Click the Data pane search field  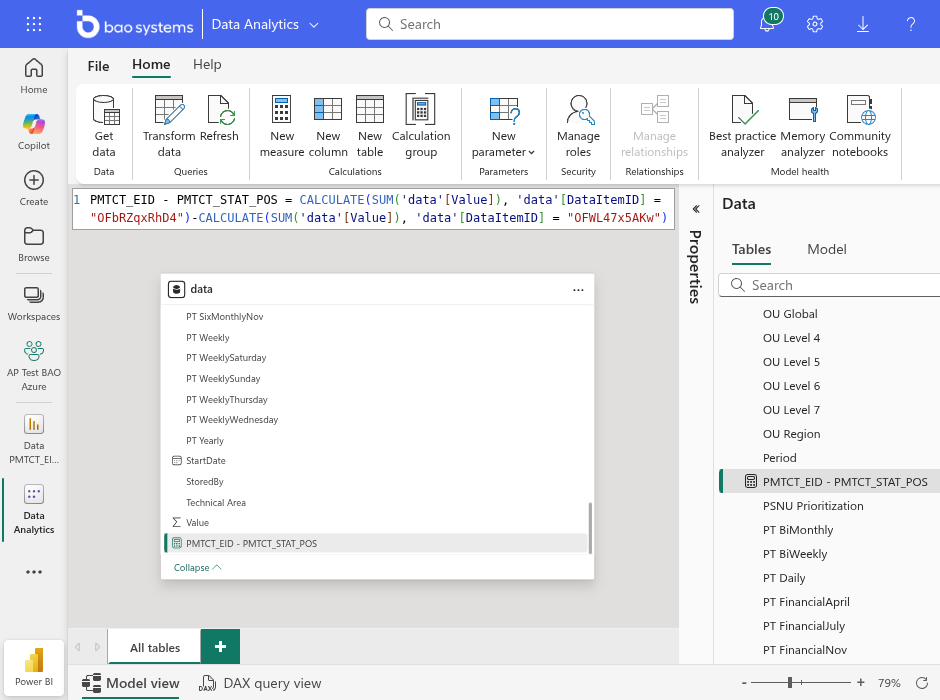pyautogui.click(x=830, y=285)
